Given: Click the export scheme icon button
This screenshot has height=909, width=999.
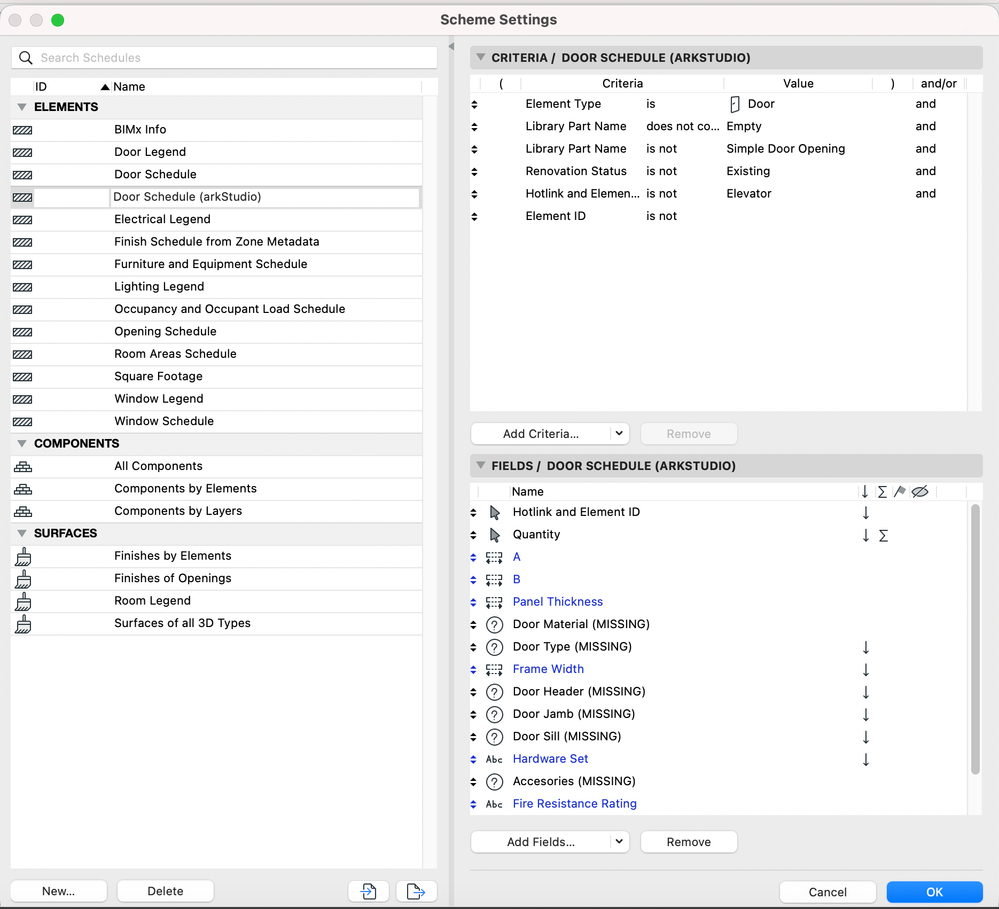Looking at the screenshot, I should coord(416,891).
